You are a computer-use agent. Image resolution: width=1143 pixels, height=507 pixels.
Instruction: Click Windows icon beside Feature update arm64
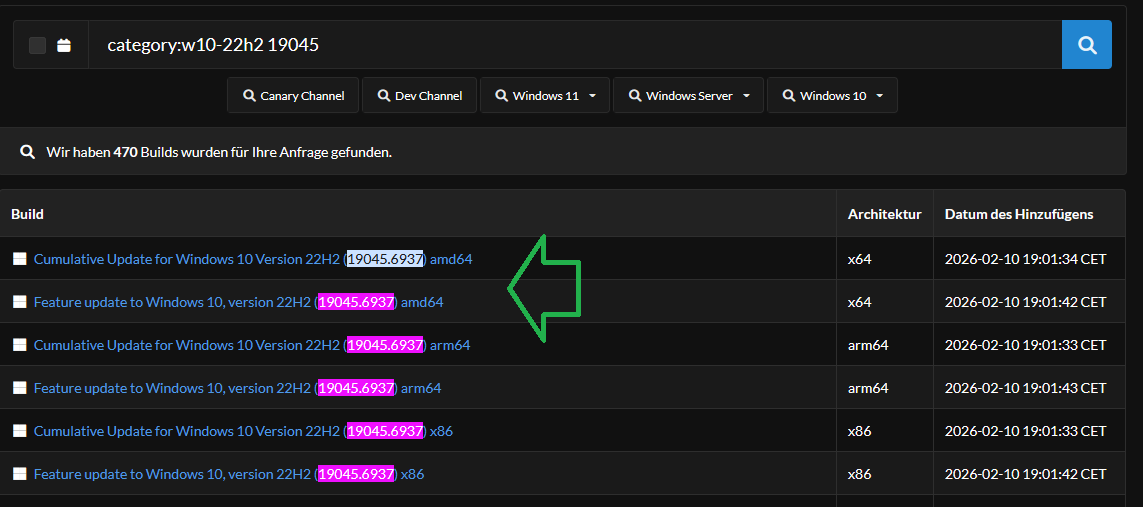(20, 388)
